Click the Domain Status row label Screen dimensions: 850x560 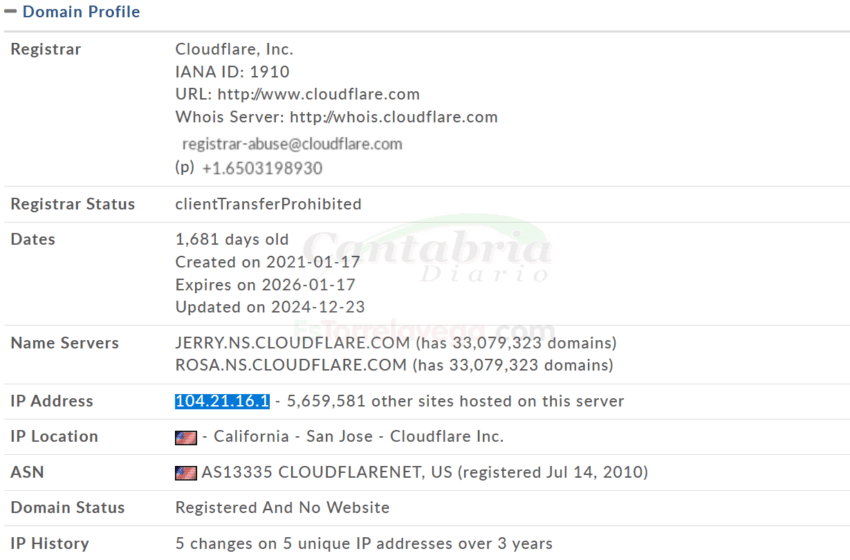[x=68, y=508]
